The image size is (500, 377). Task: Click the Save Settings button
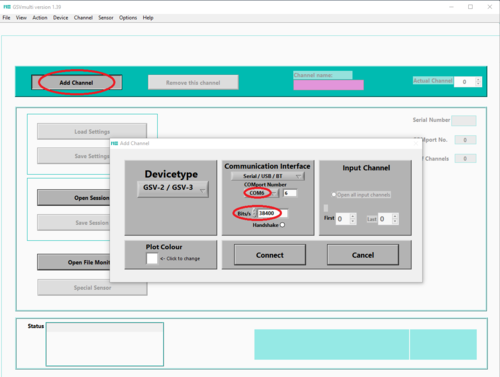[74, 156]
